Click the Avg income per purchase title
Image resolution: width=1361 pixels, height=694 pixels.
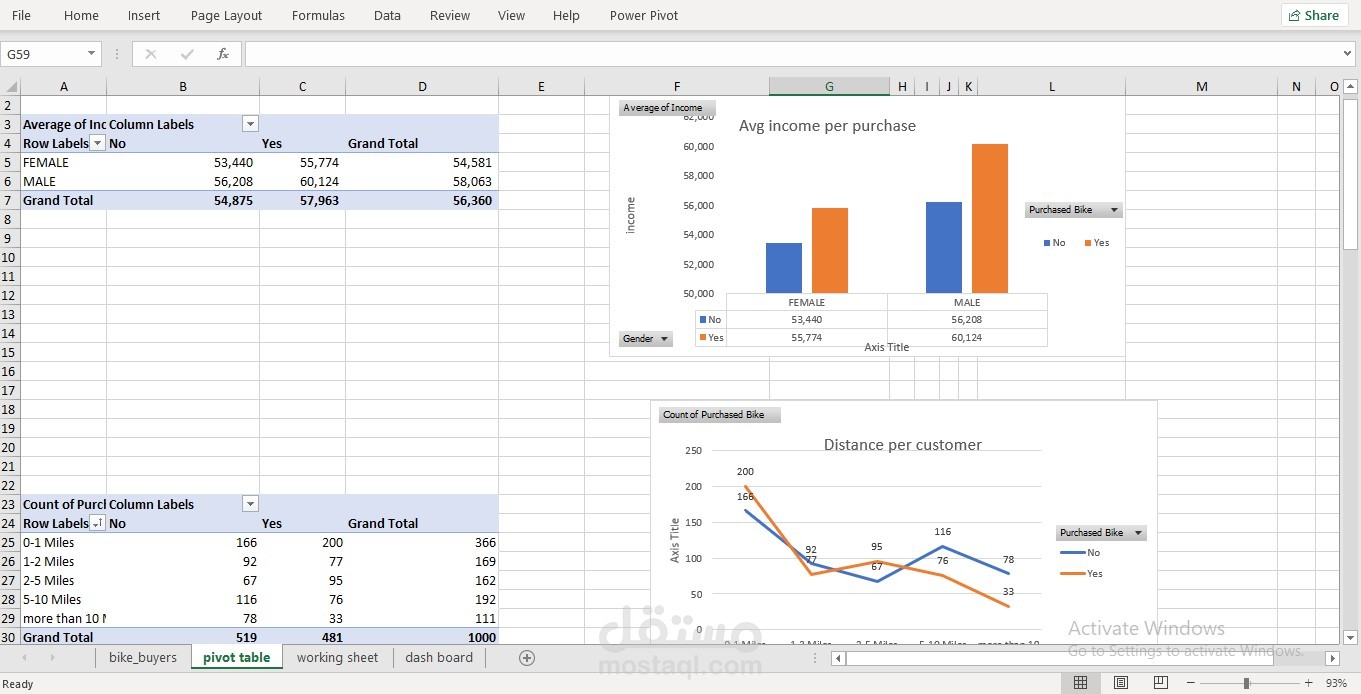[827, 126]
